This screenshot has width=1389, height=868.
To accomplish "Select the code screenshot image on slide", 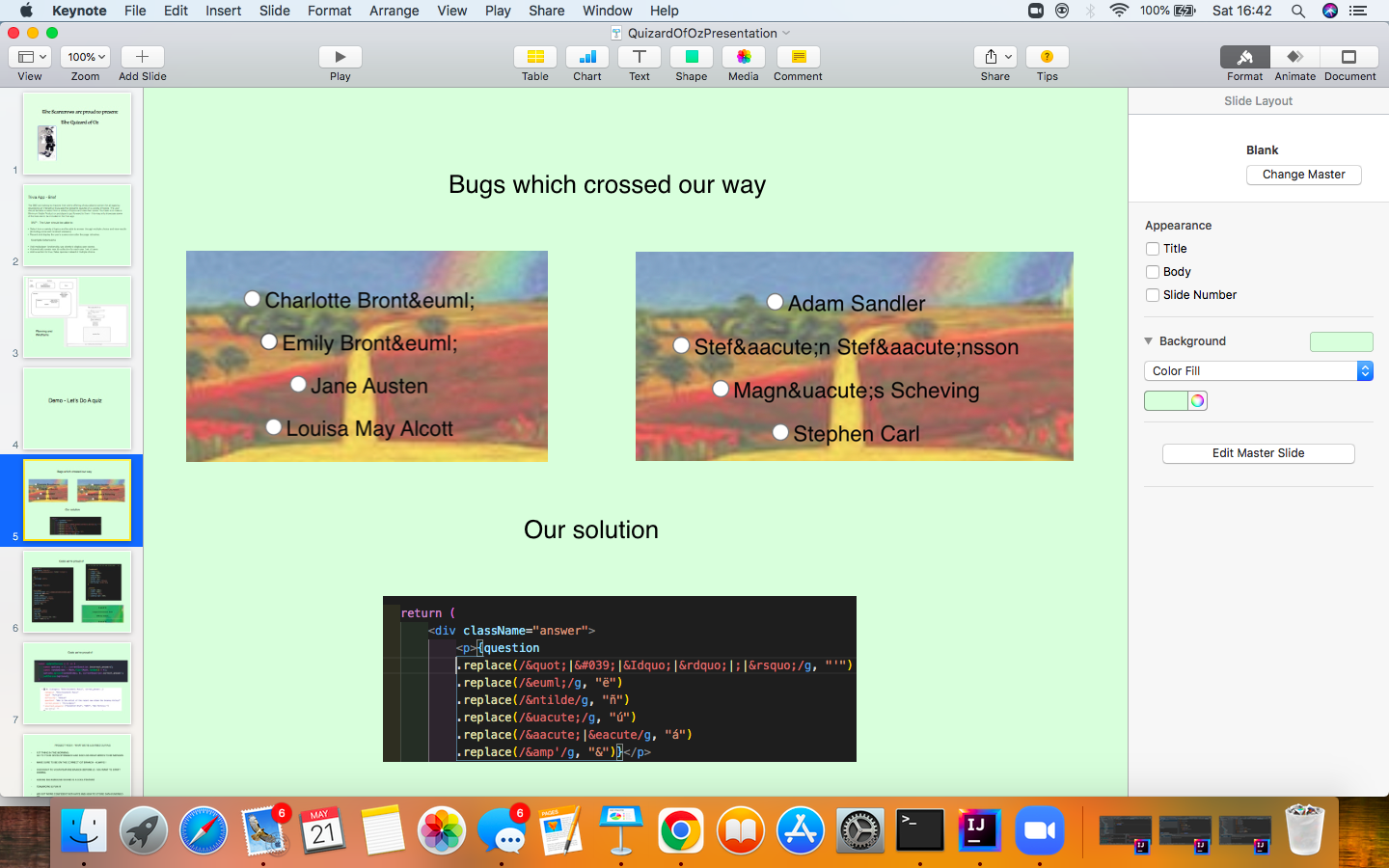I will (619, 679).
